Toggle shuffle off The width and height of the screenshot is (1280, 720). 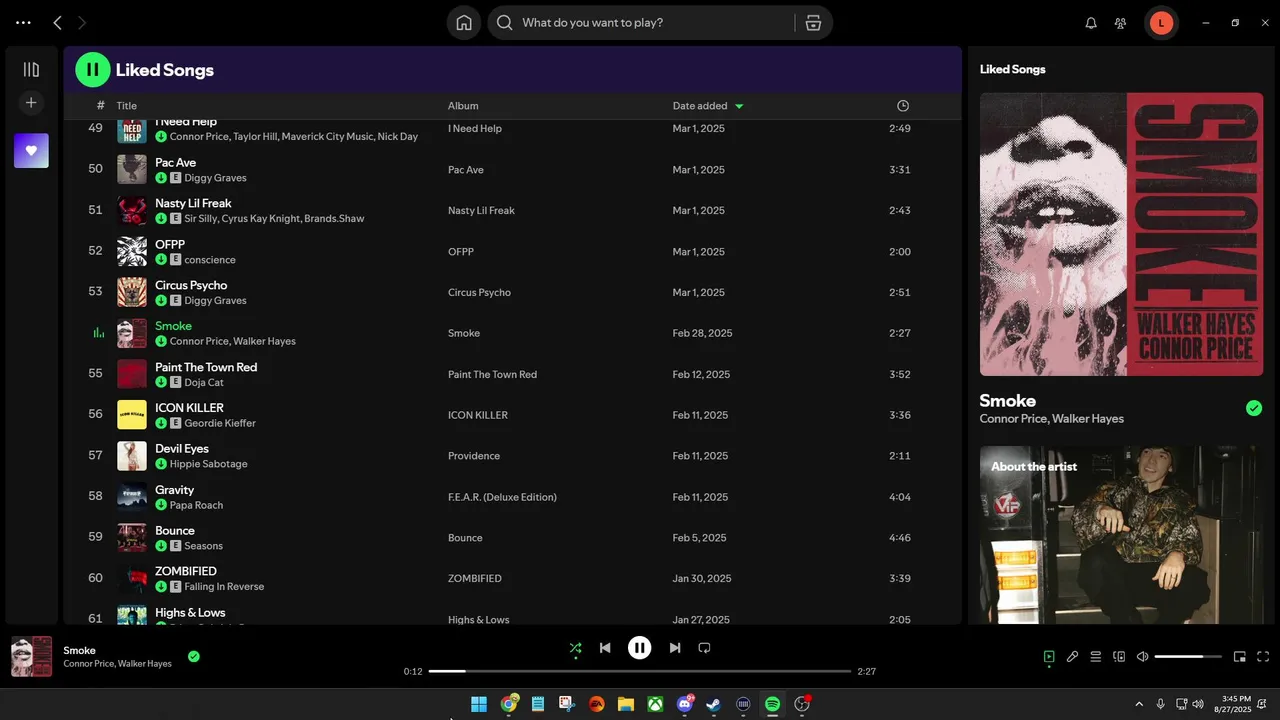click(575, 648)
